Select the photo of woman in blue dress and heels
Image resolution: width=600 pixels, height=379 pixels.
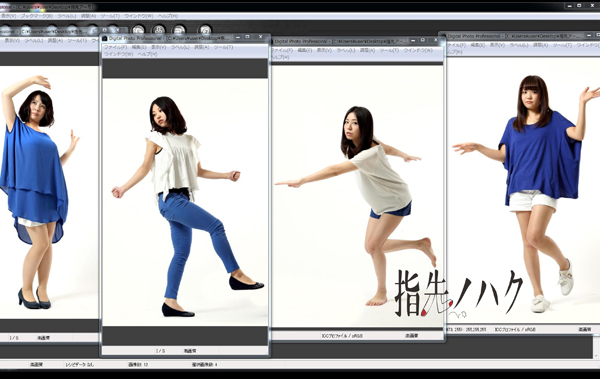tap(49, 192)
